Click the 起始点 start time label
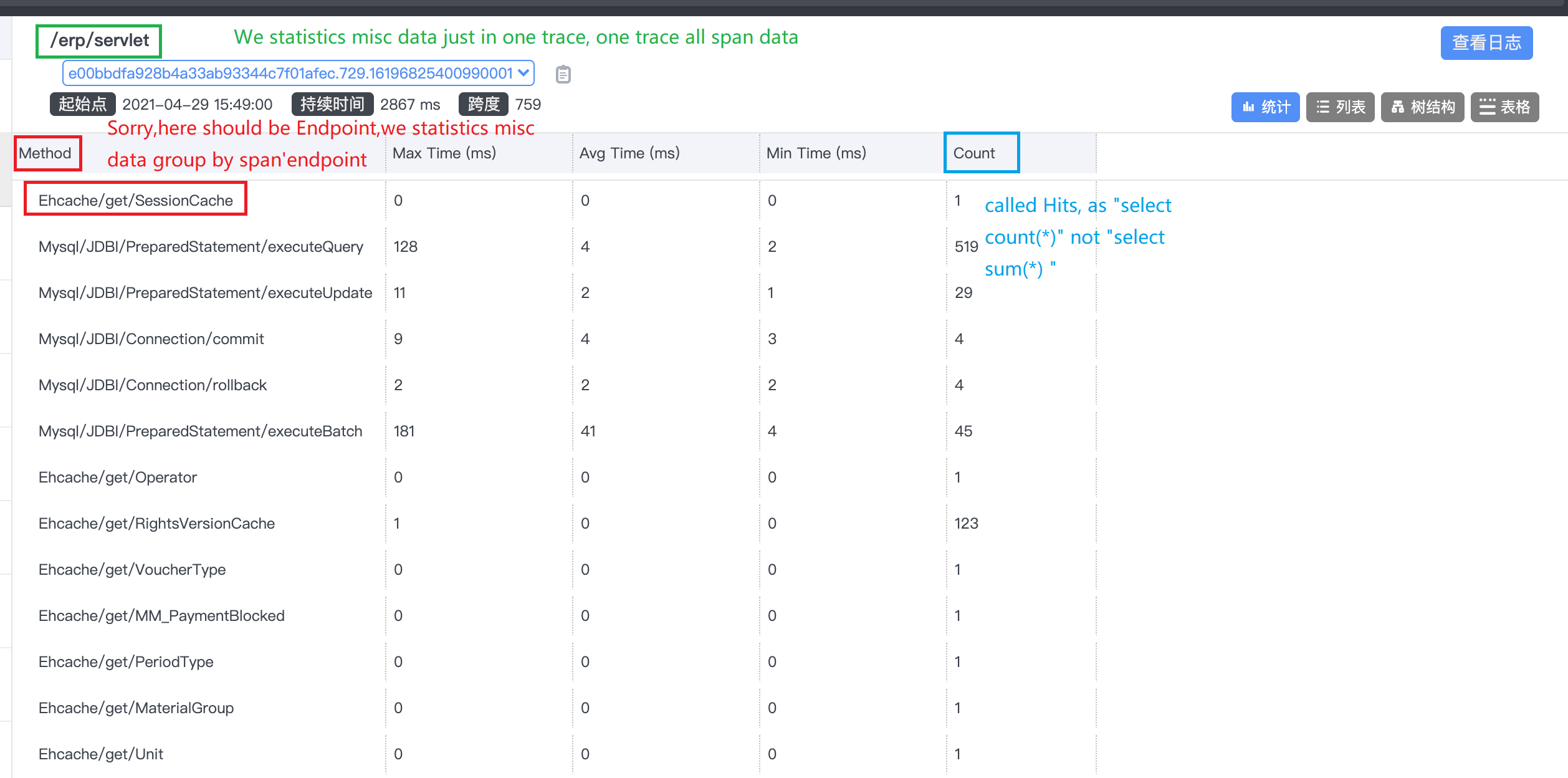 click(x=82, y=104)
